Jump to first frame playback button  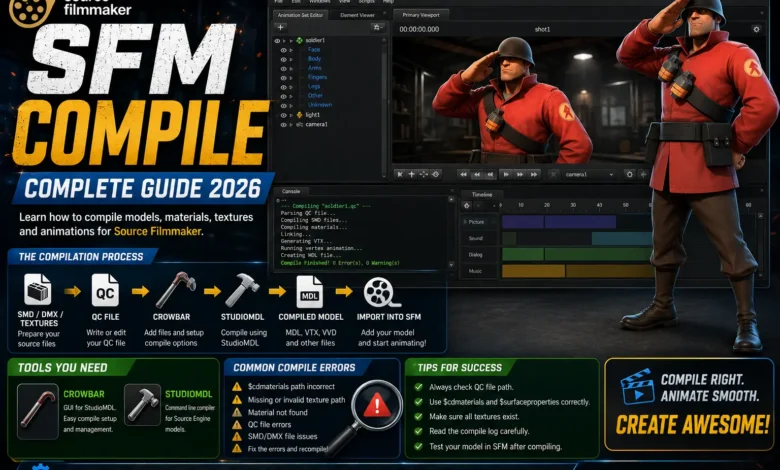point(463,175)
